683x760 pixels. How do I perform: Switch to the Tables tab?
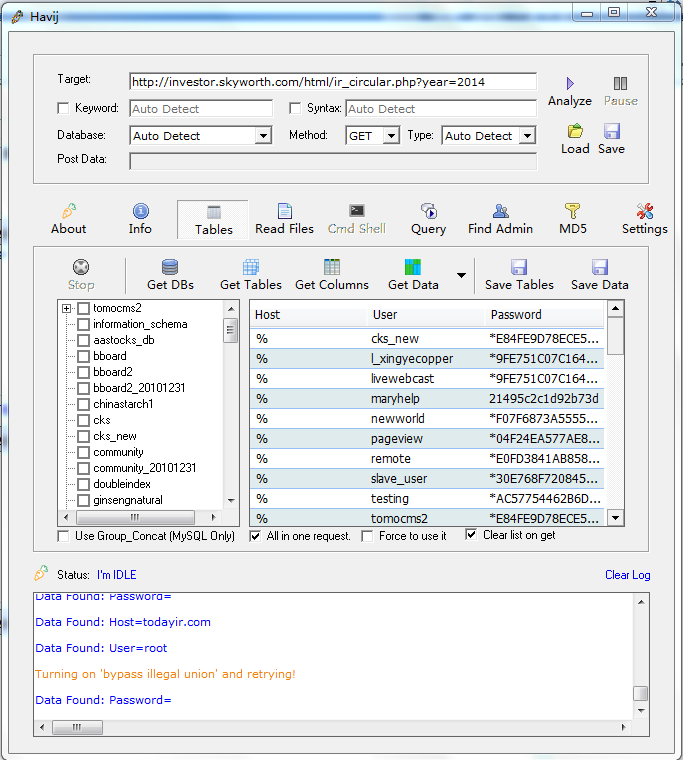tap(213, 220)
